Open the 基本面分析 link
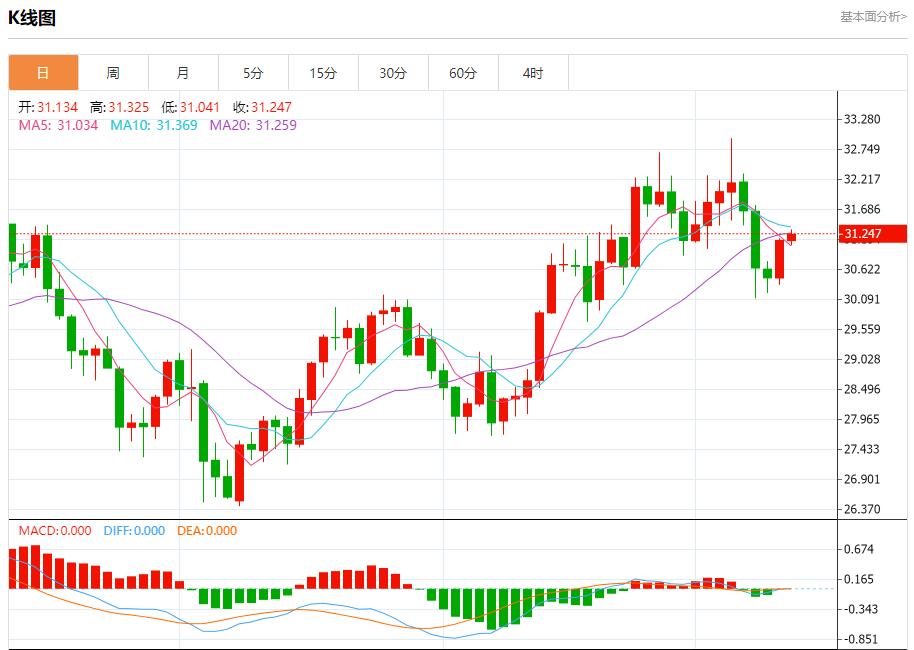 873,17
